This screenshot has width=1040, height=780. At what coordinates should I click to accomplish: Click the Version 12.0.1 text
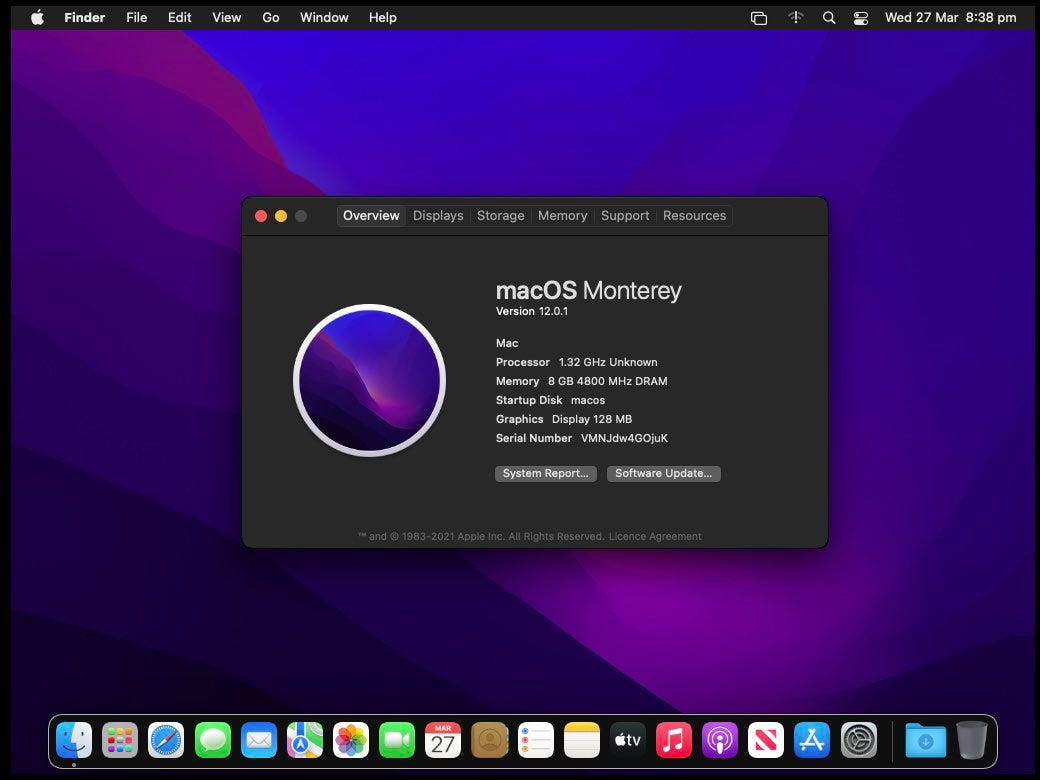click(532, 311)
